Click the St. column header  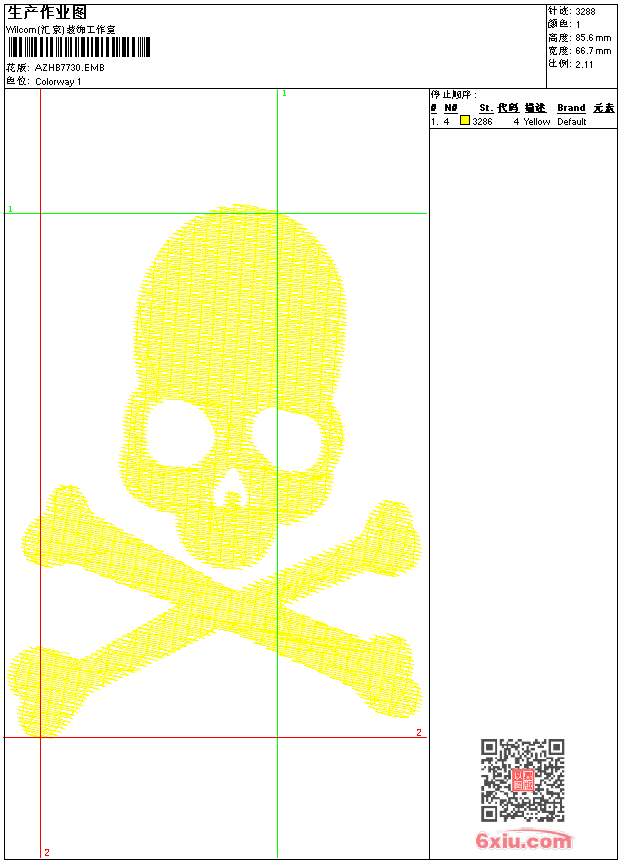(x=485, y=108)
